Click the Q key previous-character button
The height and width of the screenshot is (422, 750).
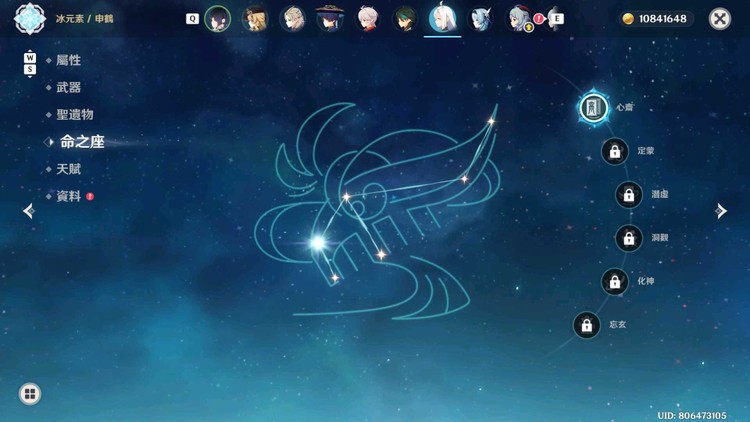[192, 19]
